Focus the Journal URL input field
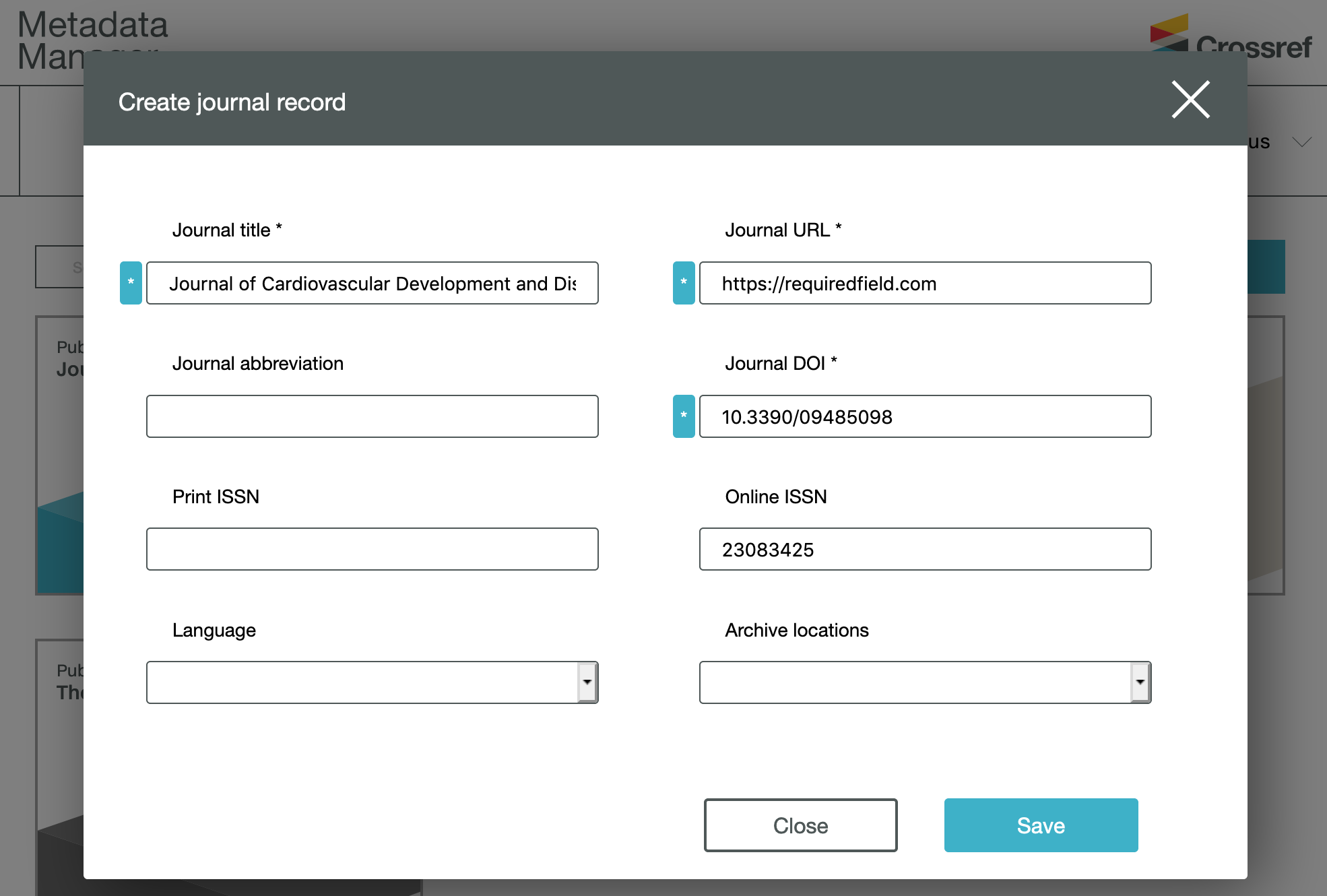The height and width of the screenshot is (896, 1327). pos(924,283)
